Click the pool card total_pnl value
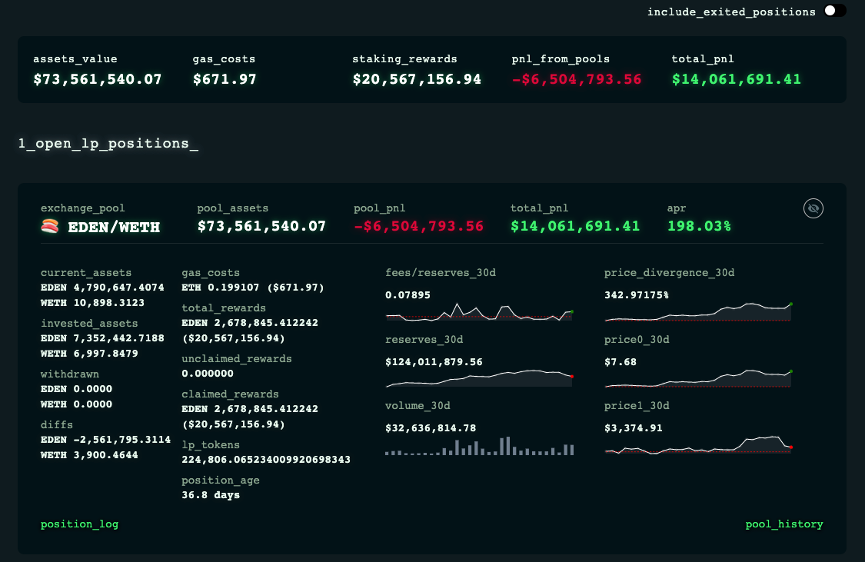The image size is (866, 562). click(575, 226)
